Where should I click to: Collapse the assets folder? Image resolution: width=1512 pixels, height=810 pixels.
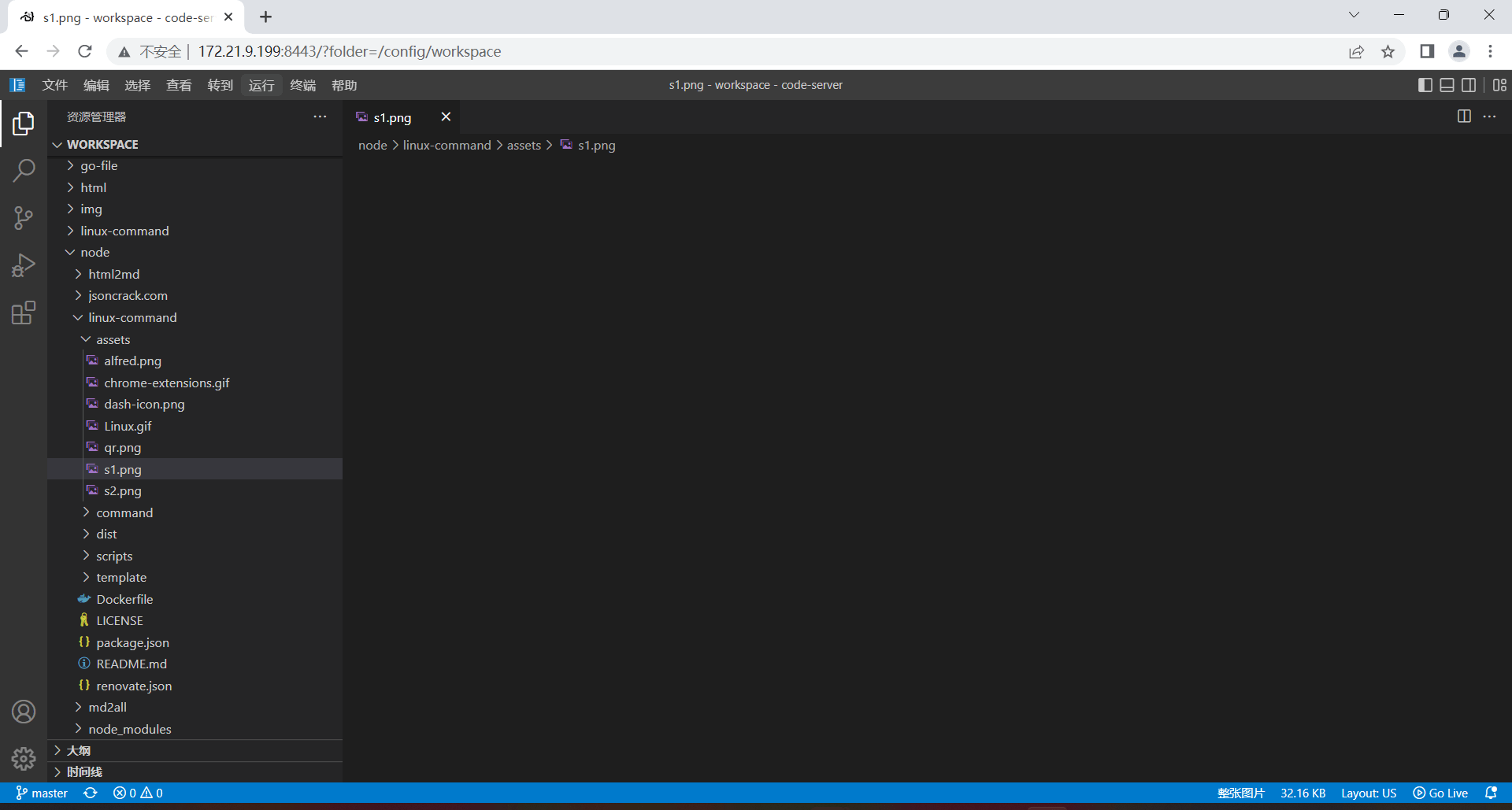tap(113, 339)
